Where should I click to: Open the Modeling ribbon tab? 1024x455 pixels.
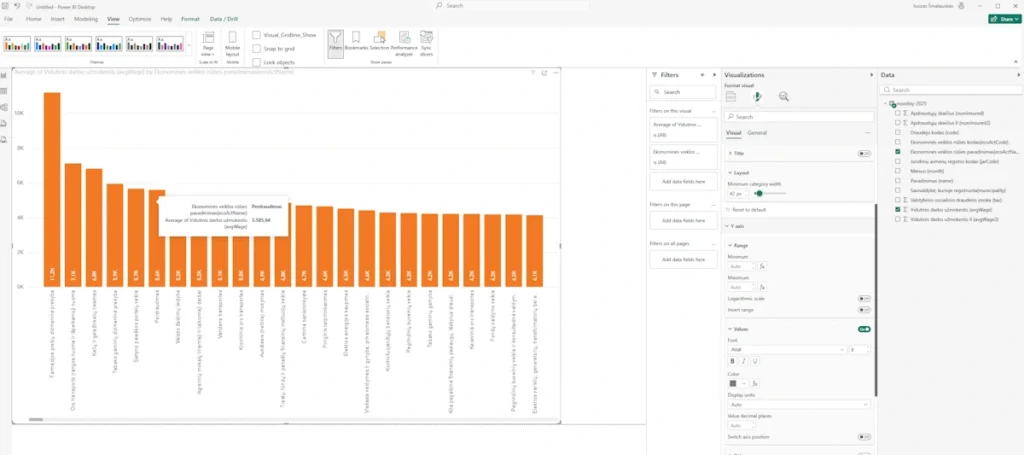pos(86,19)
